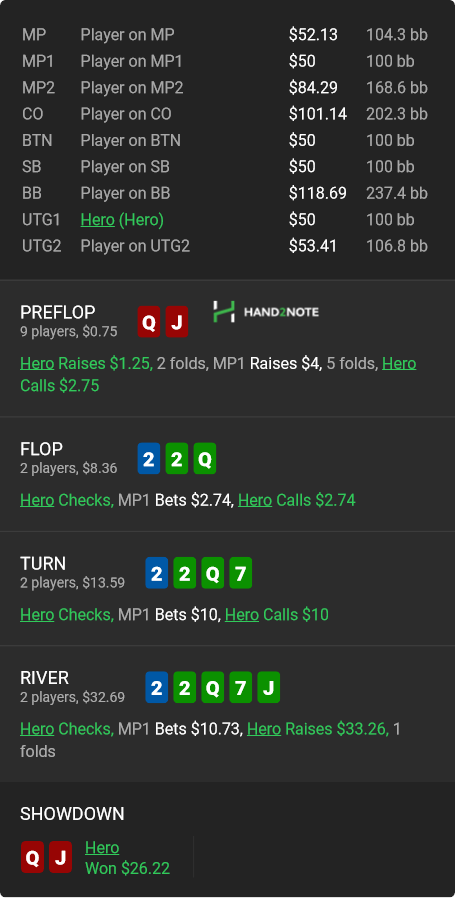Click the green 7 card on turn
The image size is (455, 898).
240,573
